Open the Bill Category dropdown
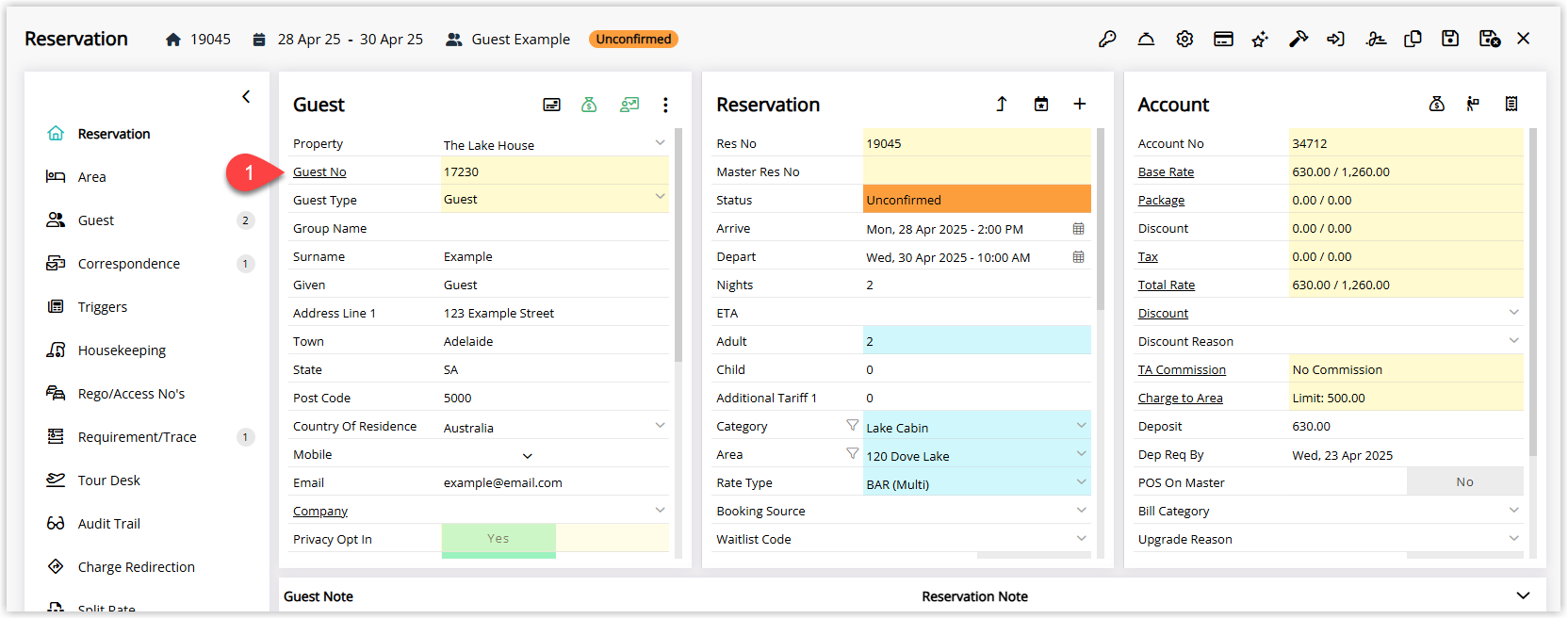This screenshot has height=619, width=1568. click(x=1513, y=510)
